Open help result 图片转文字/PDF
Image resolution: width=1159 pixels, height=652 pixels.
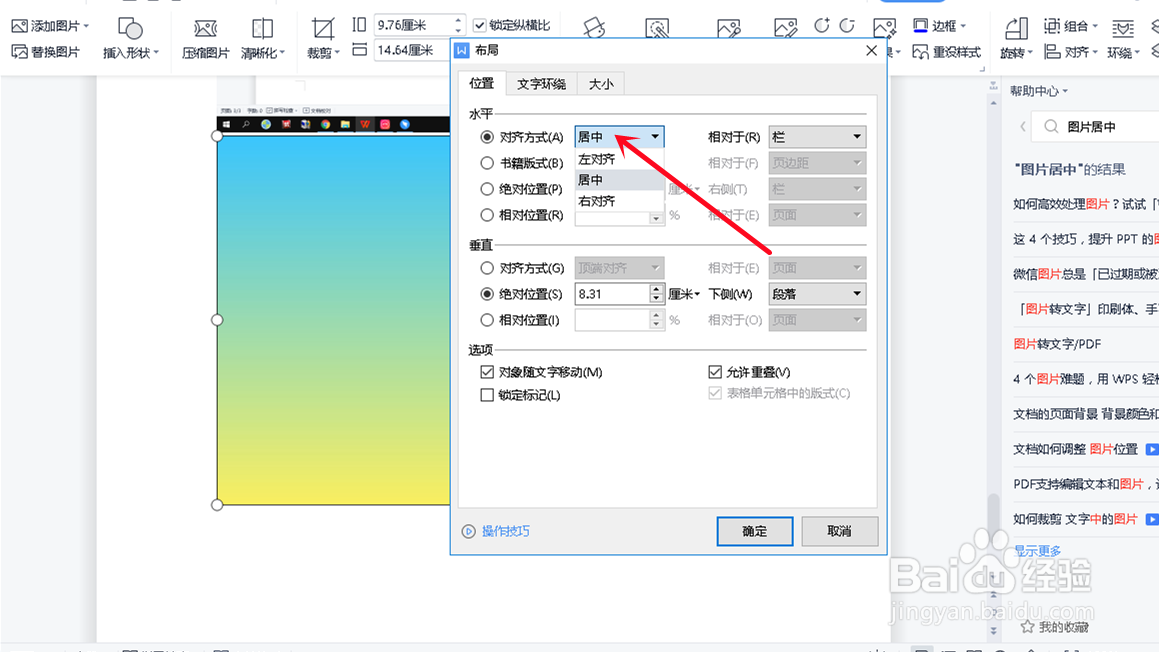1057,344
